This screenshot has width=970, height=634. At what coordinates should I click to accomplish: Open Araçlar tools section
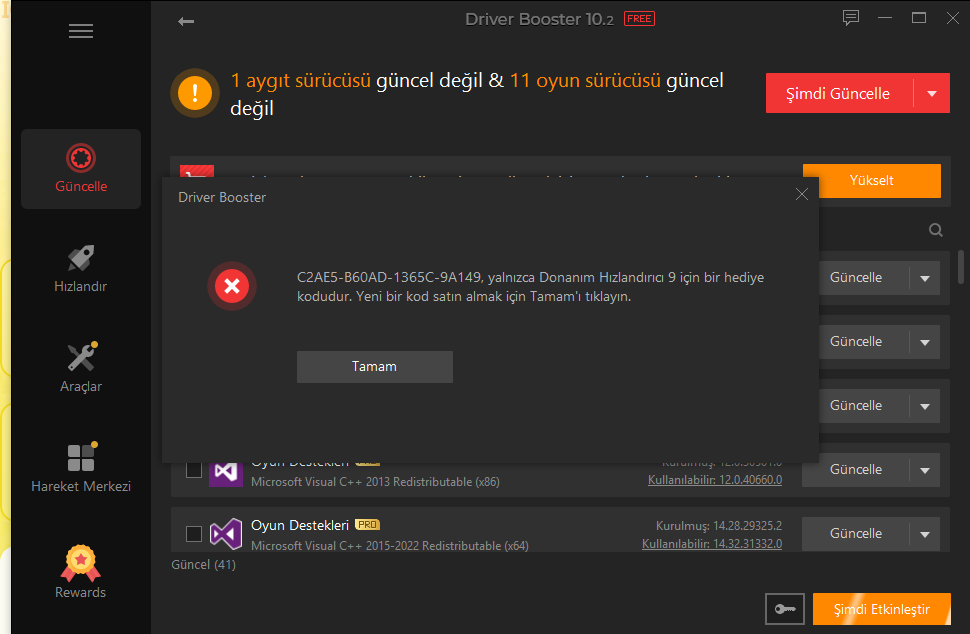tap(81, 367)
